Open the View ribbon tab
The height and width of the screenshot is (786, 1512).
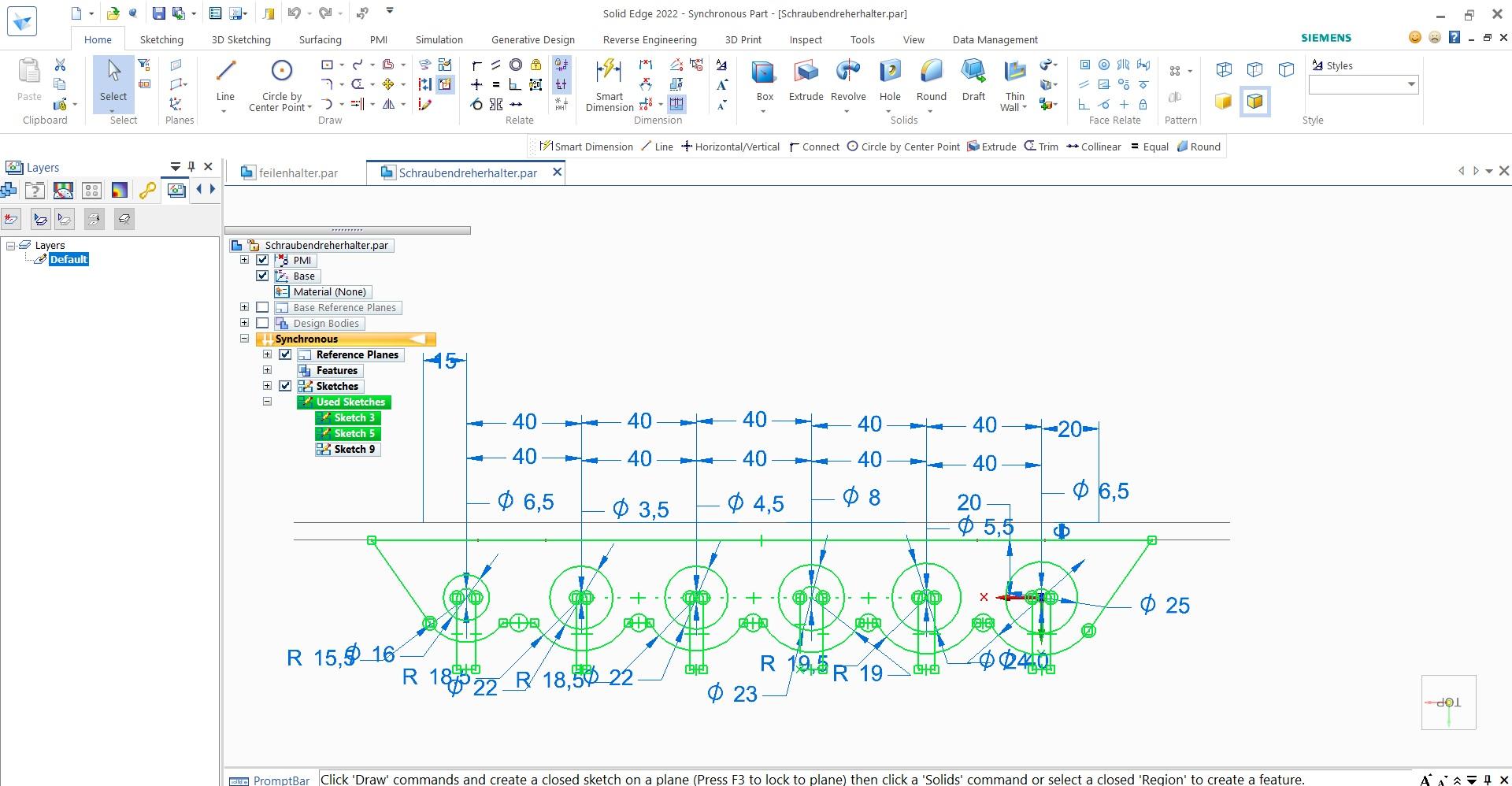tap(913, 39)
